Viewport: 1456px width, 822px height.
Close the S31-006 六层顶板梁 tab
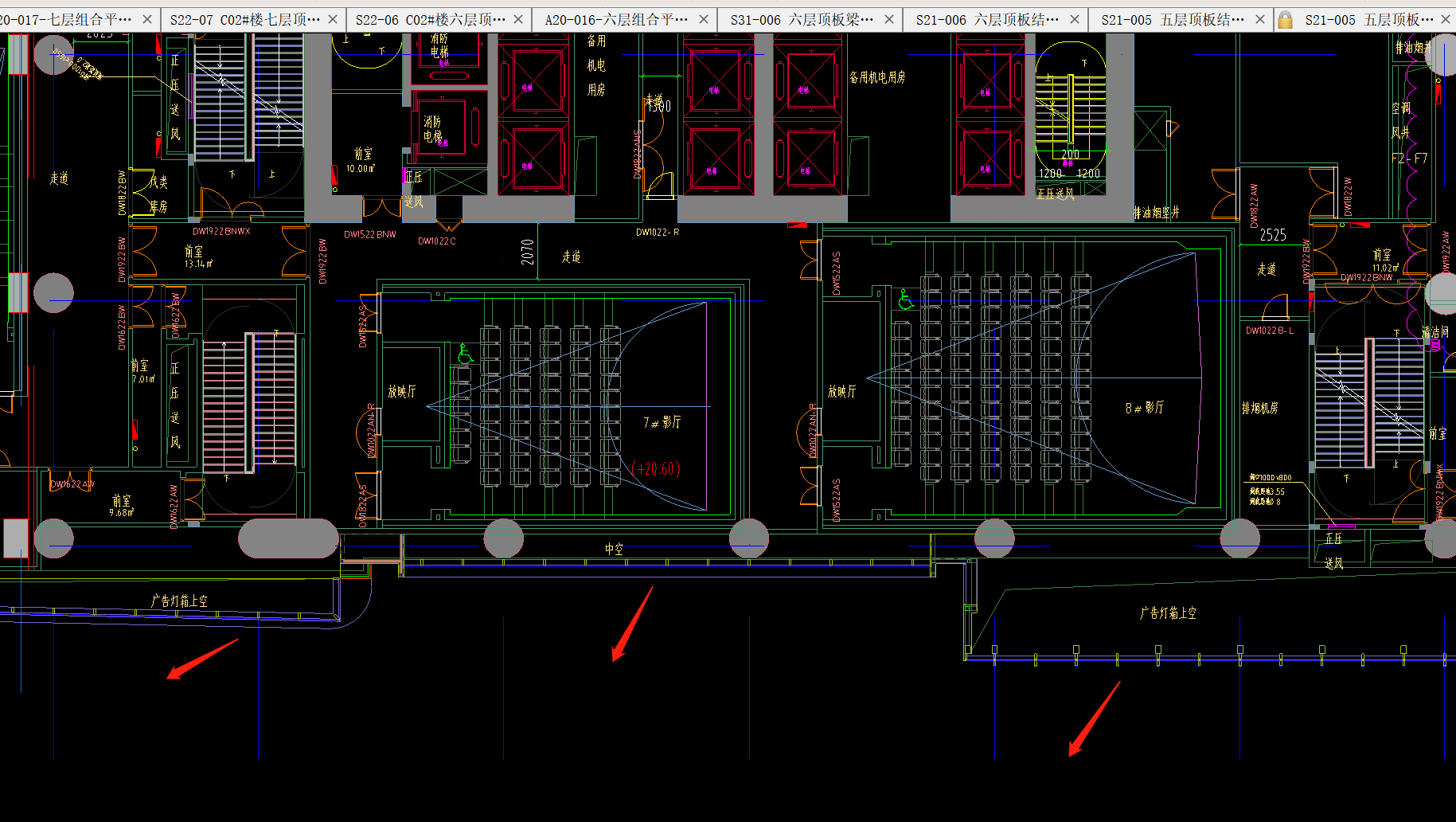coord(889,19)
